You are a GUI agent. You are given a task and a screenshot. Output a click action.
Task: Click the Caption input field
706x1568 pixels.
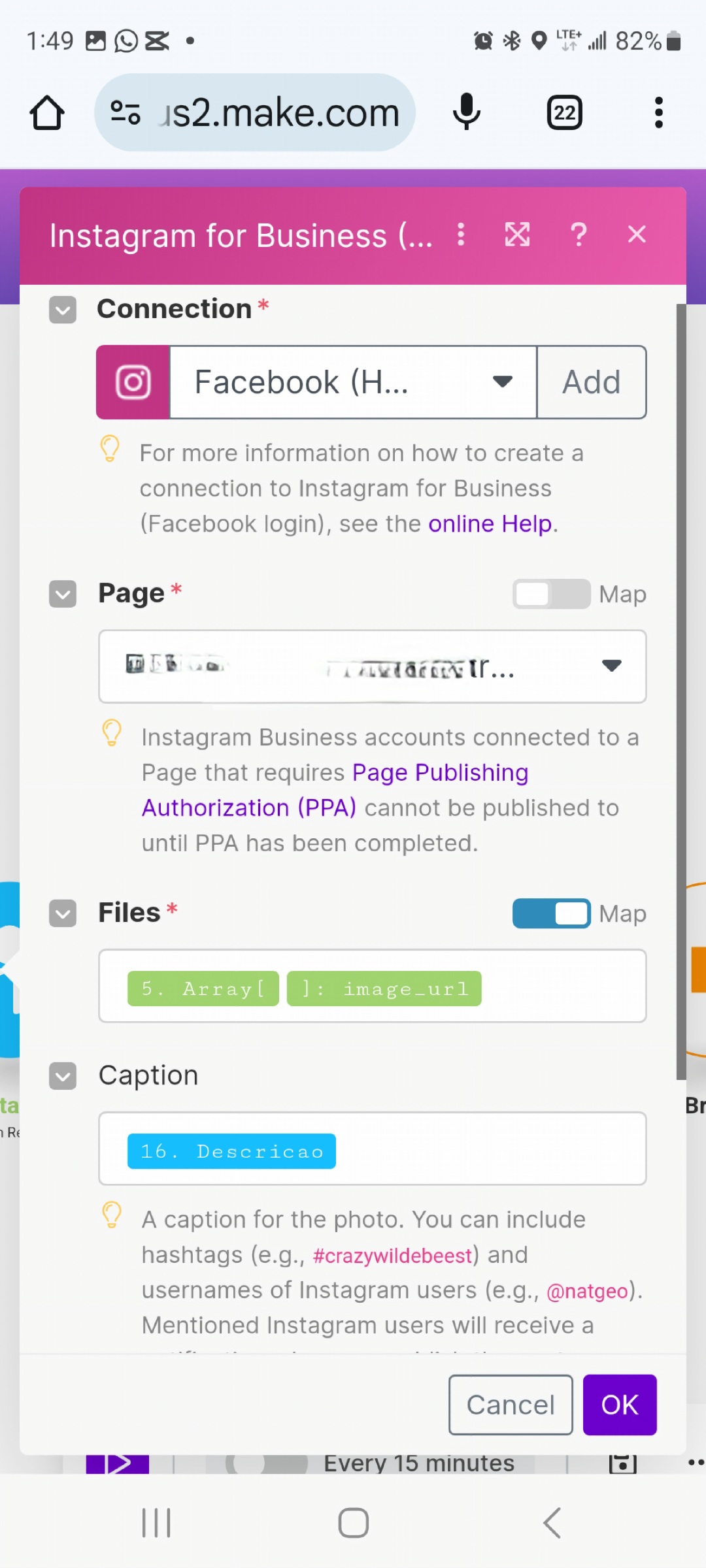coord(373,1149)
